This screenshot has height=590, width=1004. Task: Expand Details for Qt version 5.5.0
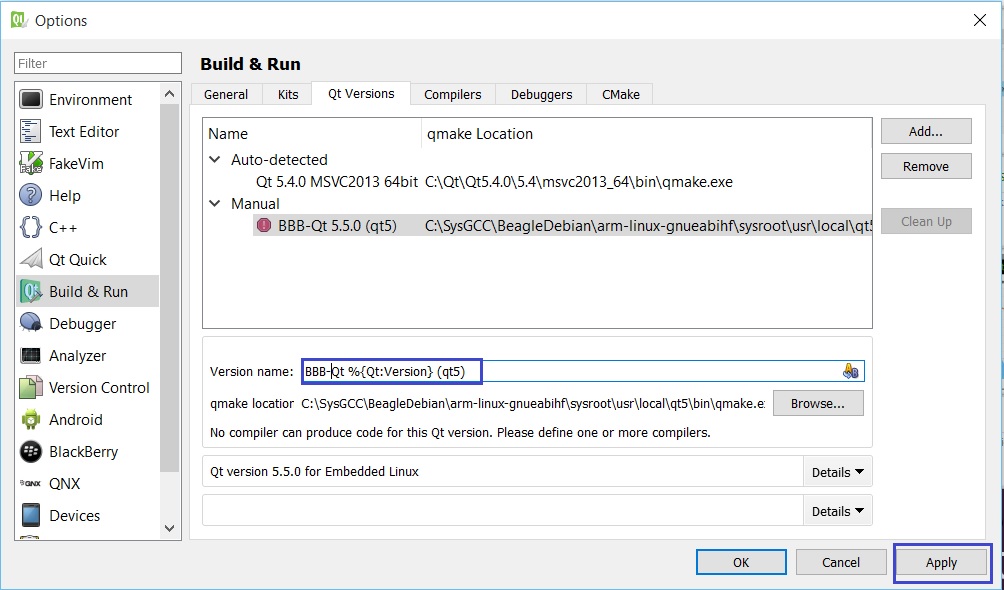[838, 472]
